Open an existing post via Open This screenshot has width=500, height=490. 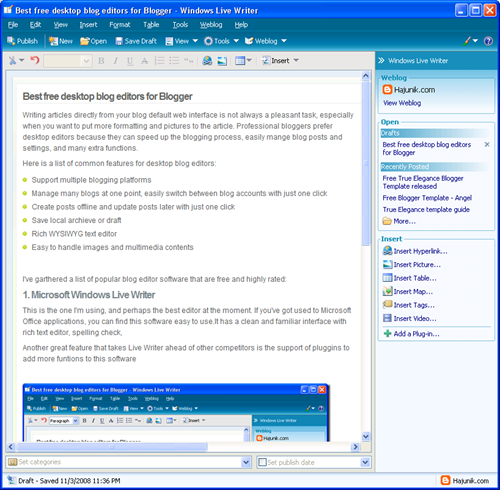coord(93,41)
